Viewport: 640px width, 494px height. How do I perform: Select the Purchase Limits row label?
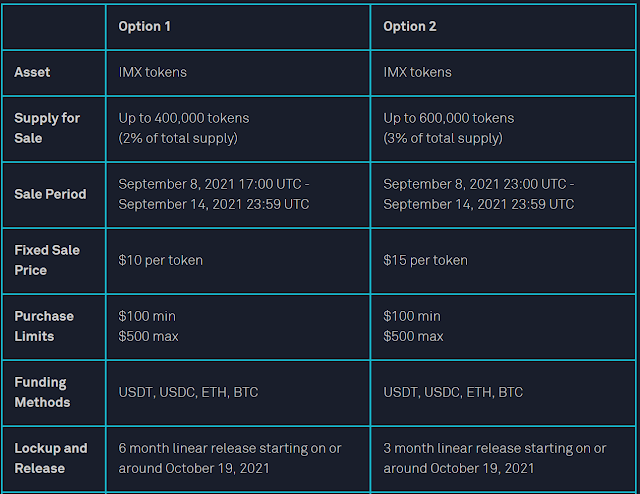tap(44, 326)
